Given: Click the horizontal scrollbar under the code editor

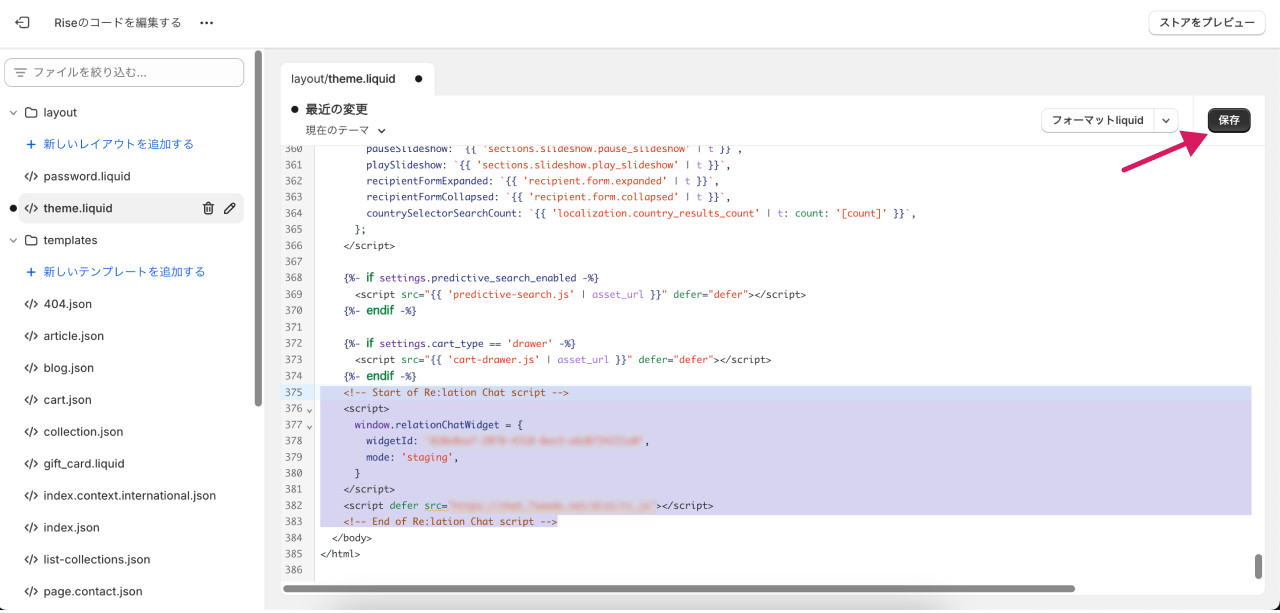Looking at the screenshot, I should click(678, 589).
